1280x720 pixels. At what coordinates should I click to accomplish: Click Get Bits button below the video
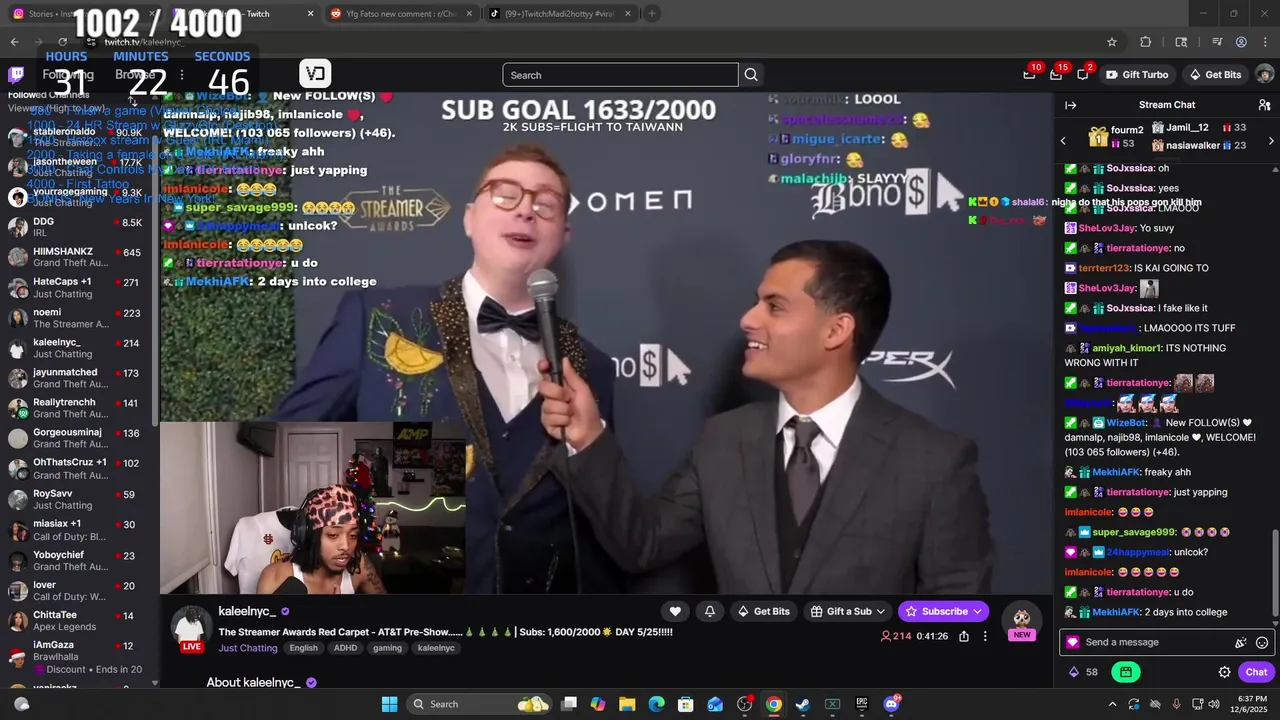point(763,611)
